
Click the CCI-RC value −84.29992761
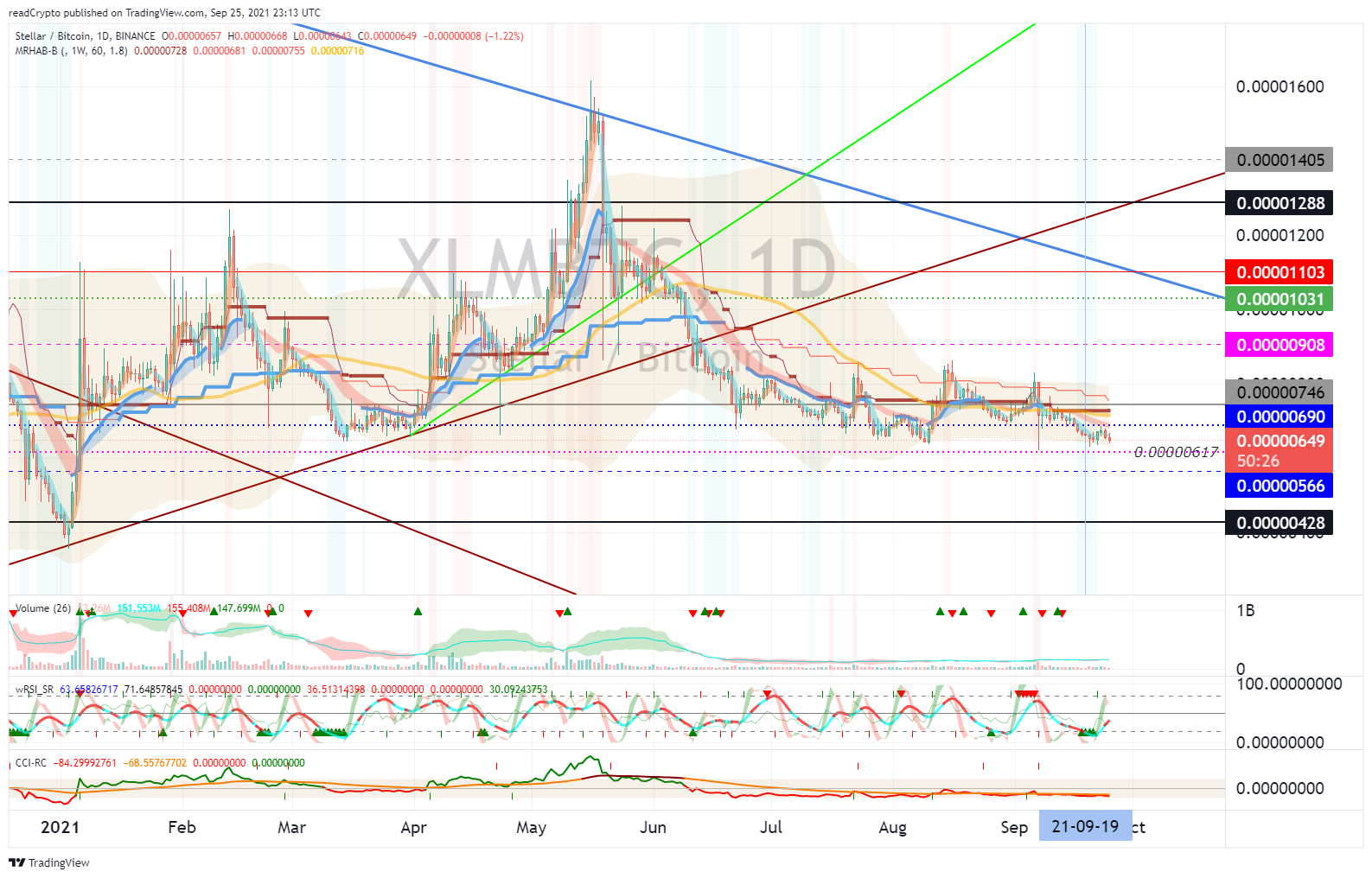85,763
